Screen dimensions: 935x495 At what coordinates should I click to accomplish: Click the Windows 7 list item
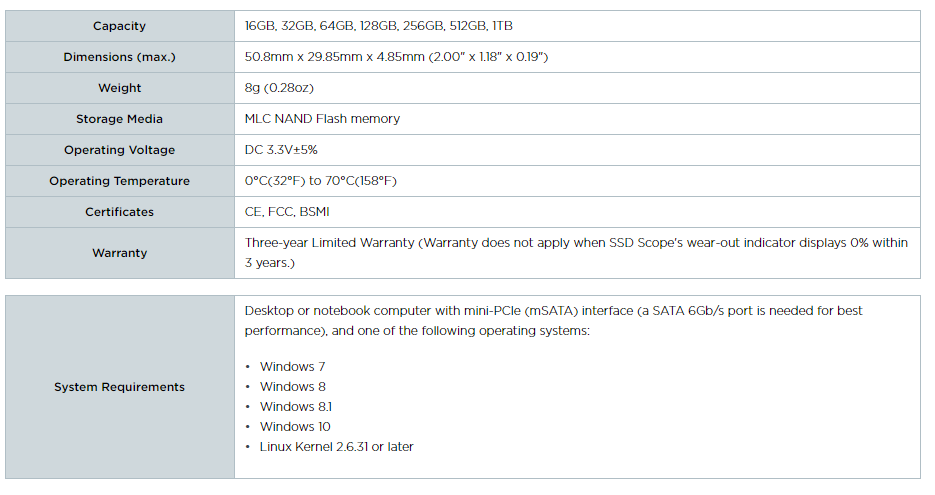pos(292,367)
